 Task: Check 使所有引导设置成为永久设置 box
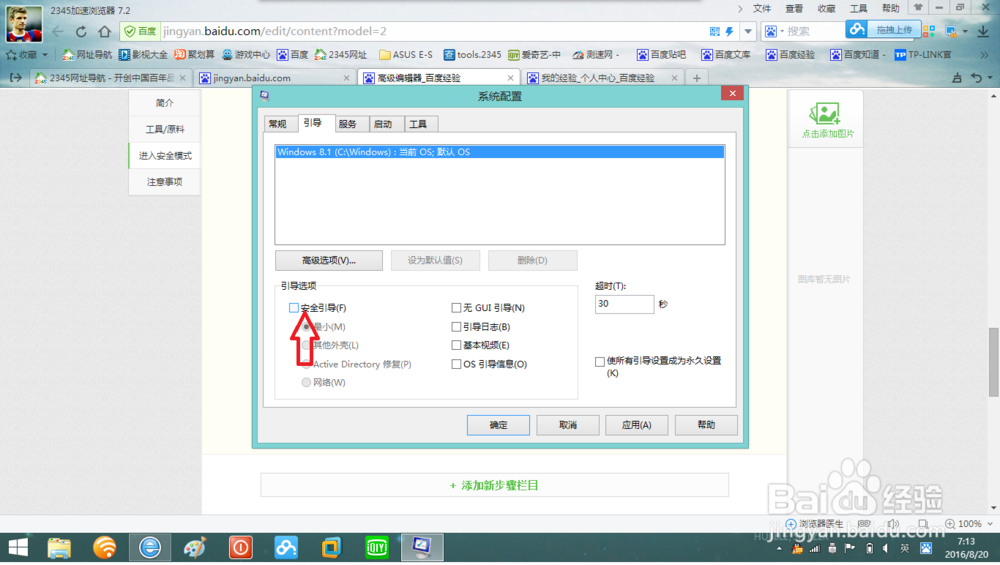point(599,362)
